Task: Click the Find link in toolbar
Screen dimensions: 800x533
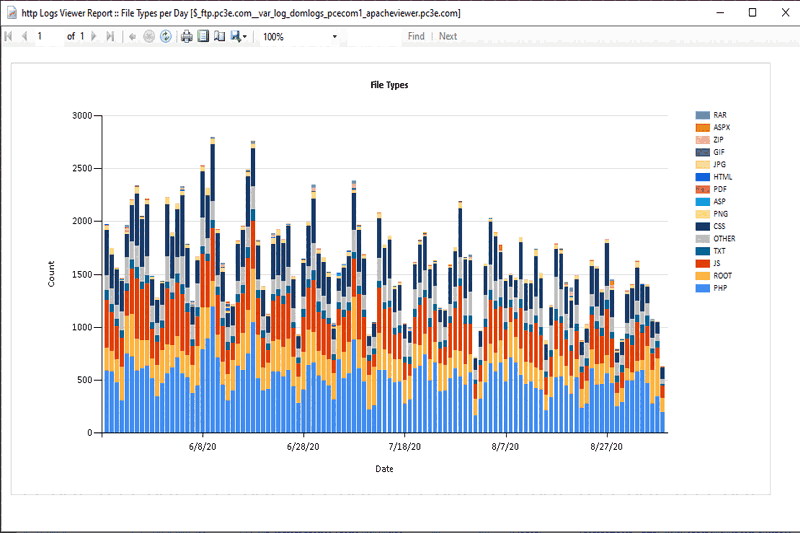Action: click(x=416, y=37)
